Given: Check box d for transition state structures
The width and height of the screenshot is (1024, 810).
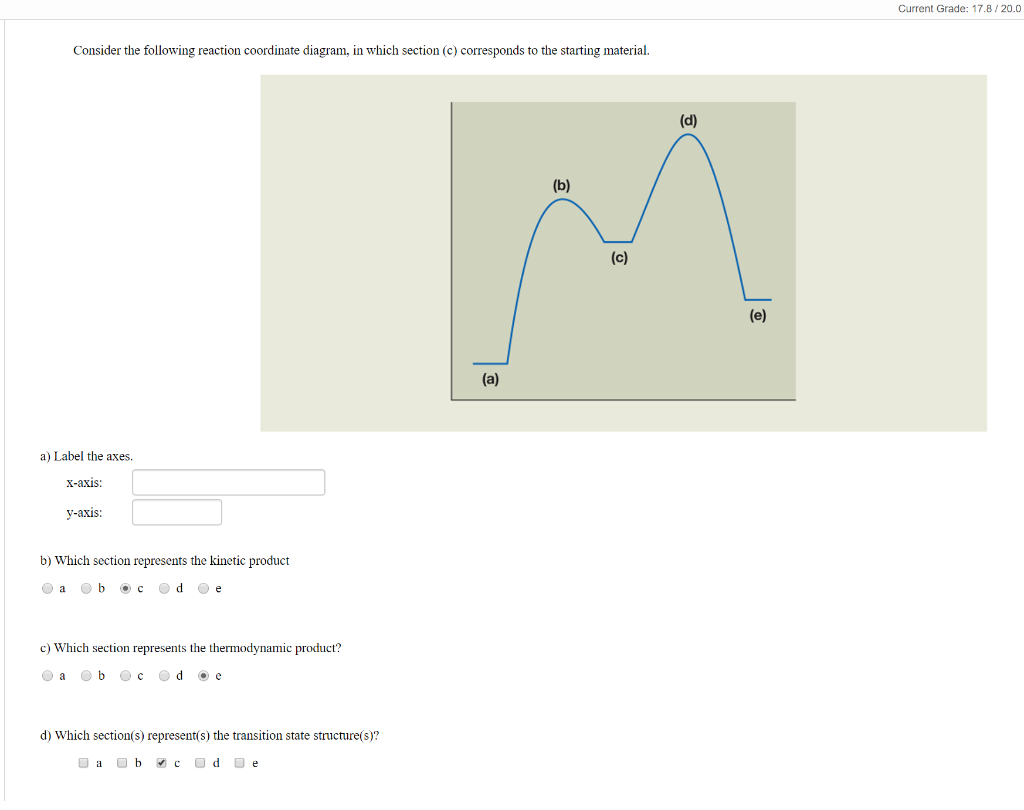Looking at the screenshot, I should 200,762.
